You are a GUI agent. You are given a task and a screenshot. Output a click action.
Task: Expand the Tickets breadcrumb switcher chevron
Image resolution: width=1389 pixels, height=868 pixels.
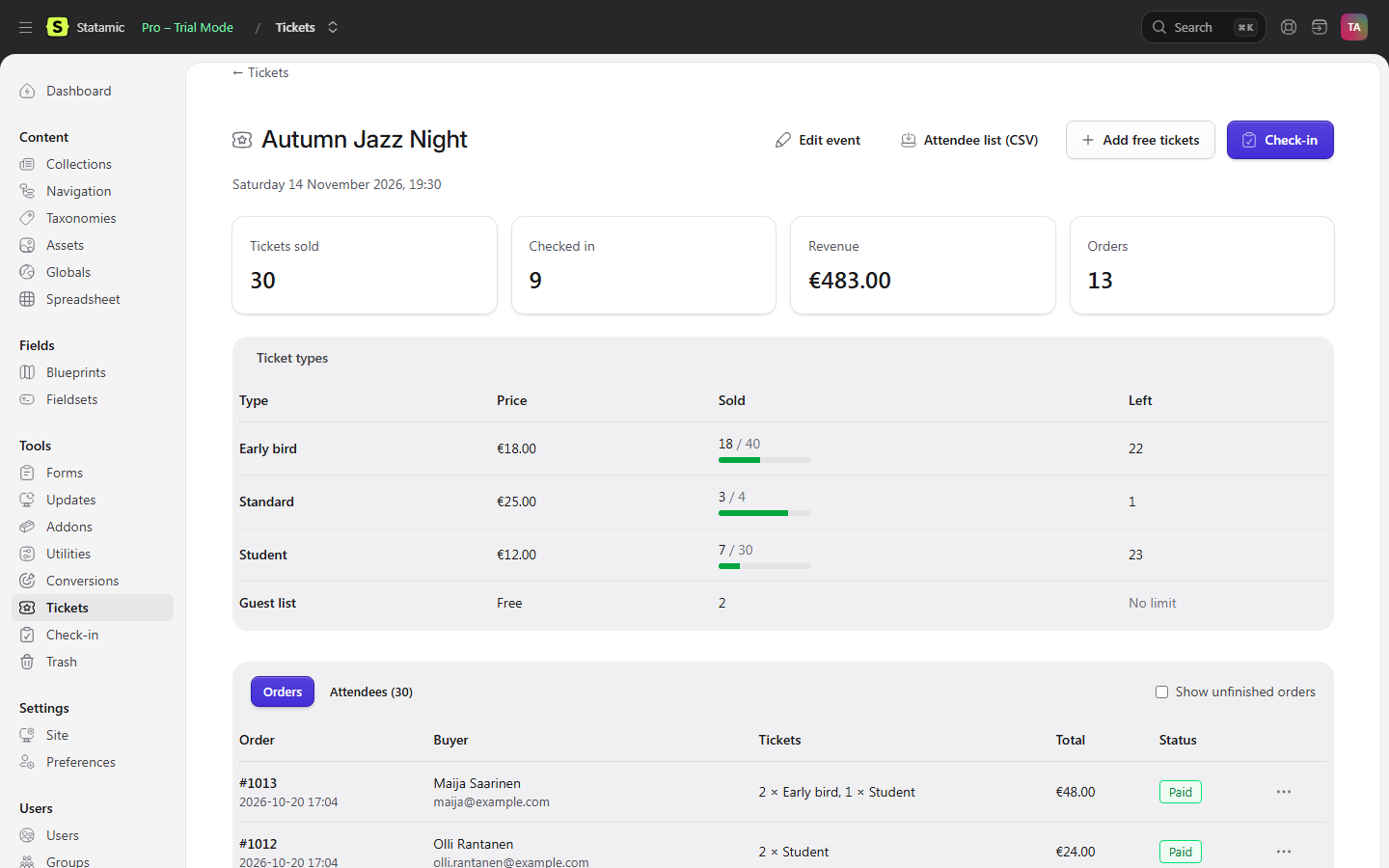(333, 27)
